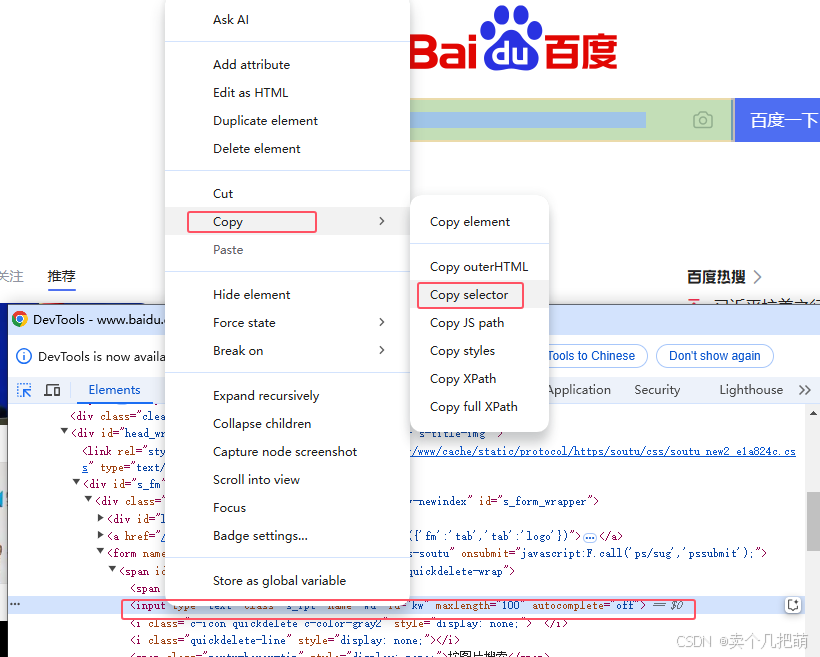The image size is (820, 657).
Task: Toggle the device toolbar icon
Action: click(x=52, y=390)
